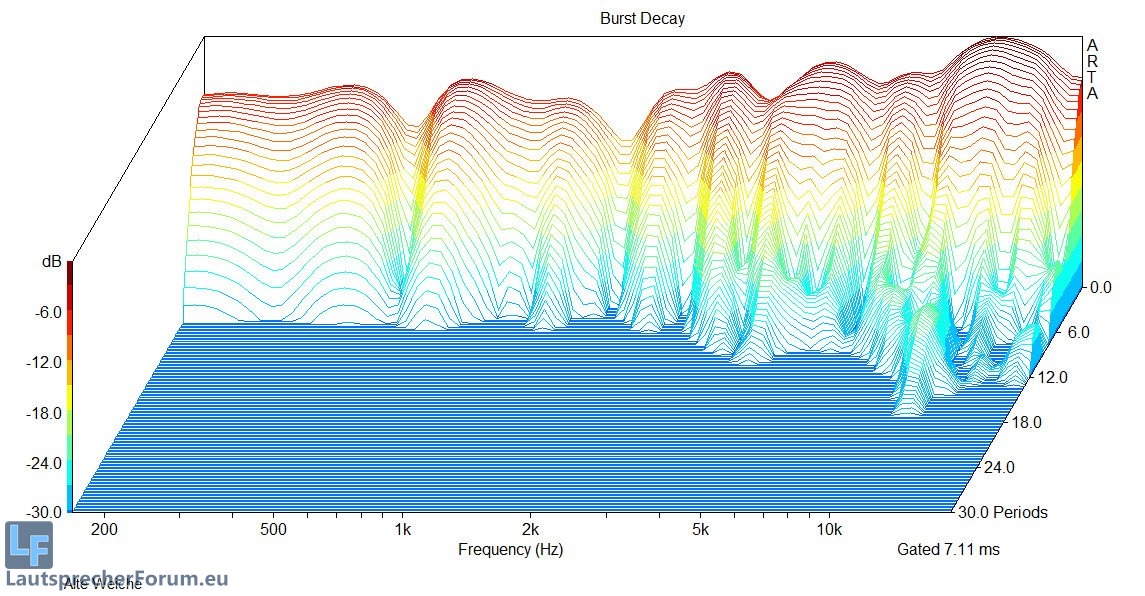Click the LautsprecherForum.eu watermark text
Viewport: 1145px width, 596px height.
coord(117,578)
